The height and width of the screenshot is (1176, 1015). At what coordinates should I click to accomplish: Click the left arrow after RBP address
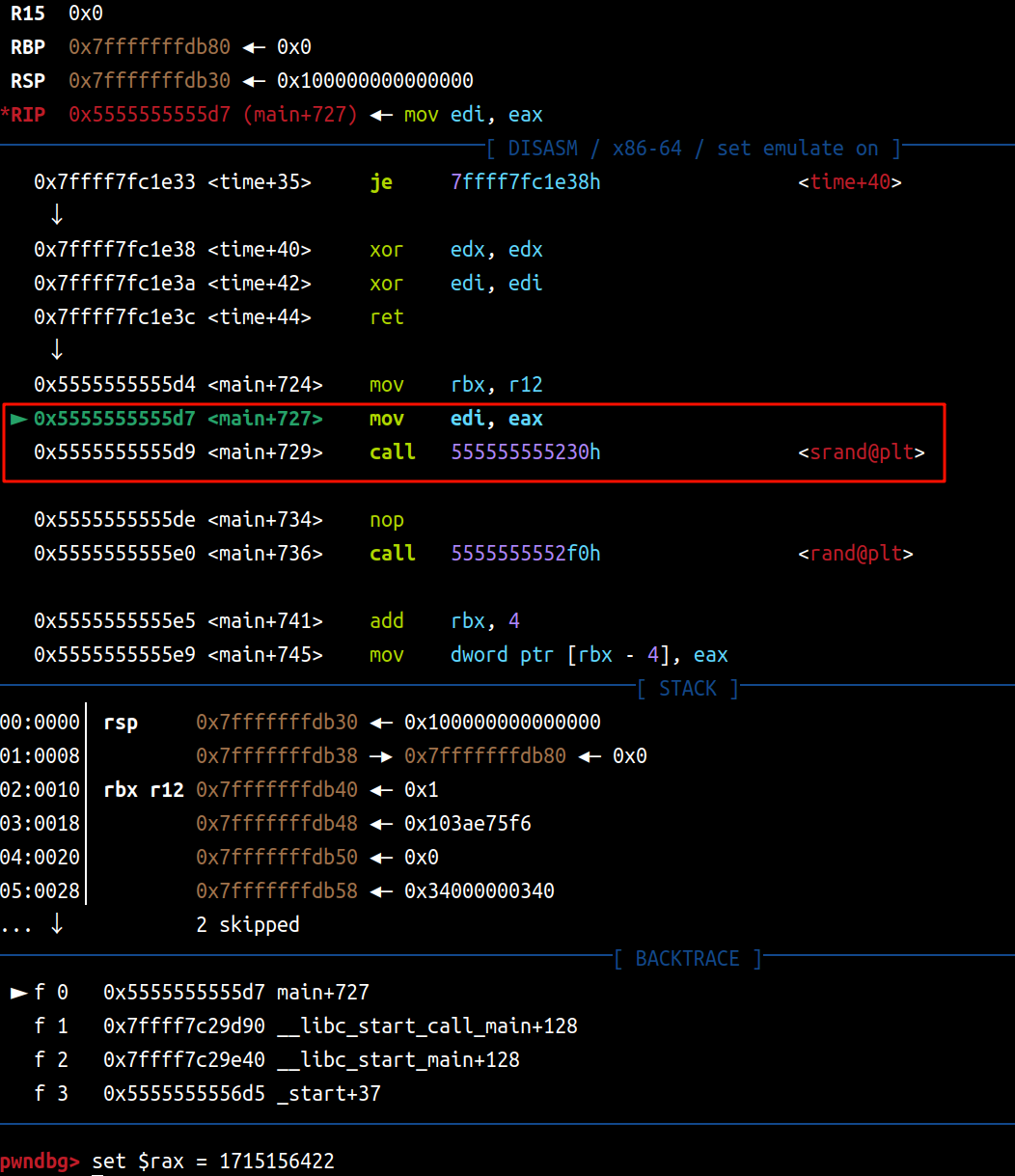254,47
